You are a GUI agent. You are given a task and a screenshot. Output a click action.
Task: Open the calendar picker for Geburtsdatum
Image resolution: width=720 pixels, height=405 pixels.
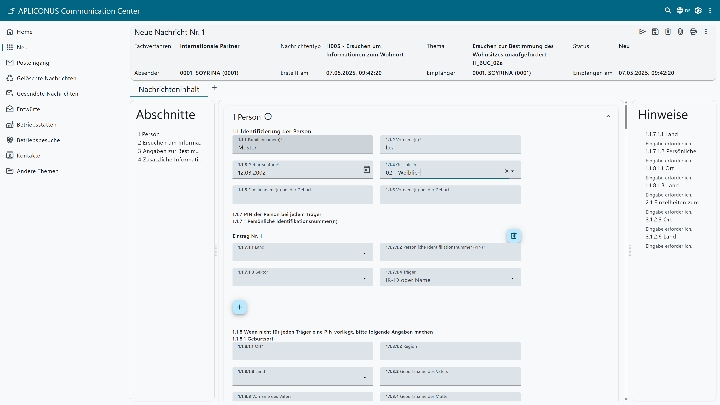coord(366,170)
